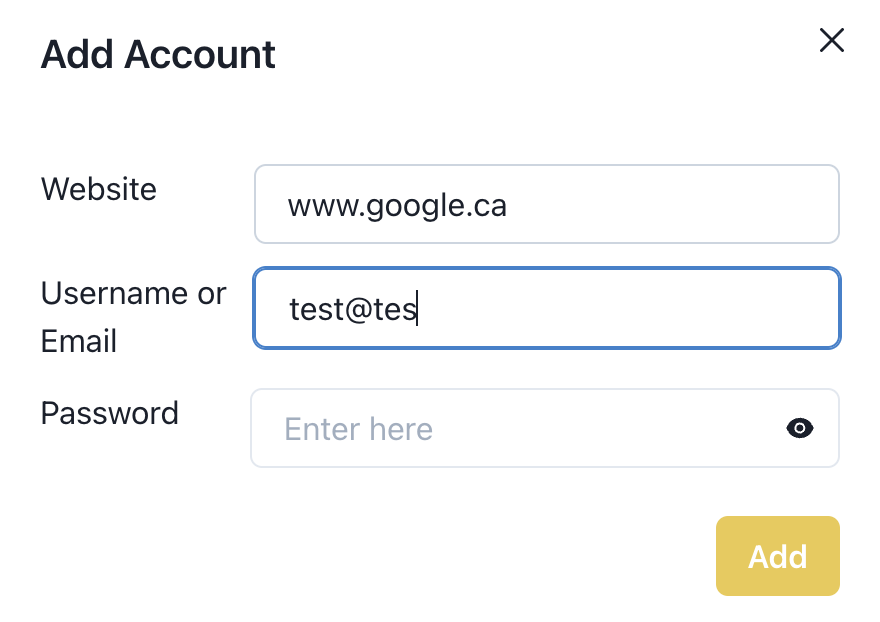This screenshot has height=622, width=880.
Task: Dismiss dialog with the X icon
Action: click(831, 40)
